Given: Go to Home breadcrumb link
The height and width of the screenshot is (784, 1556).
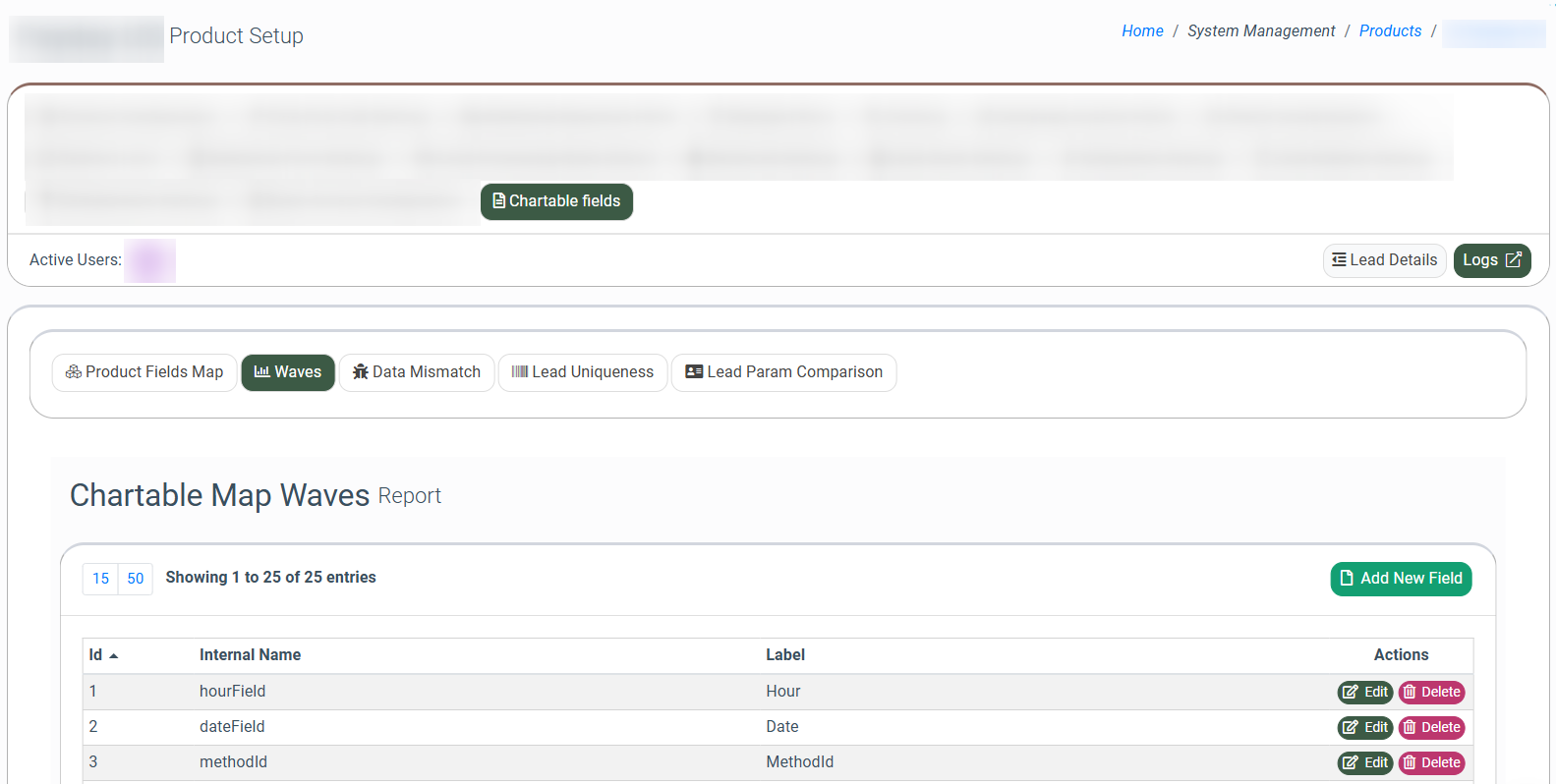Looking at the screenshot, I should tap(1142, 31).
